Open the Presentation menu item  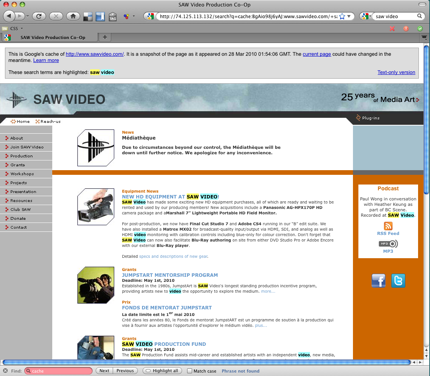click(26, 192)
